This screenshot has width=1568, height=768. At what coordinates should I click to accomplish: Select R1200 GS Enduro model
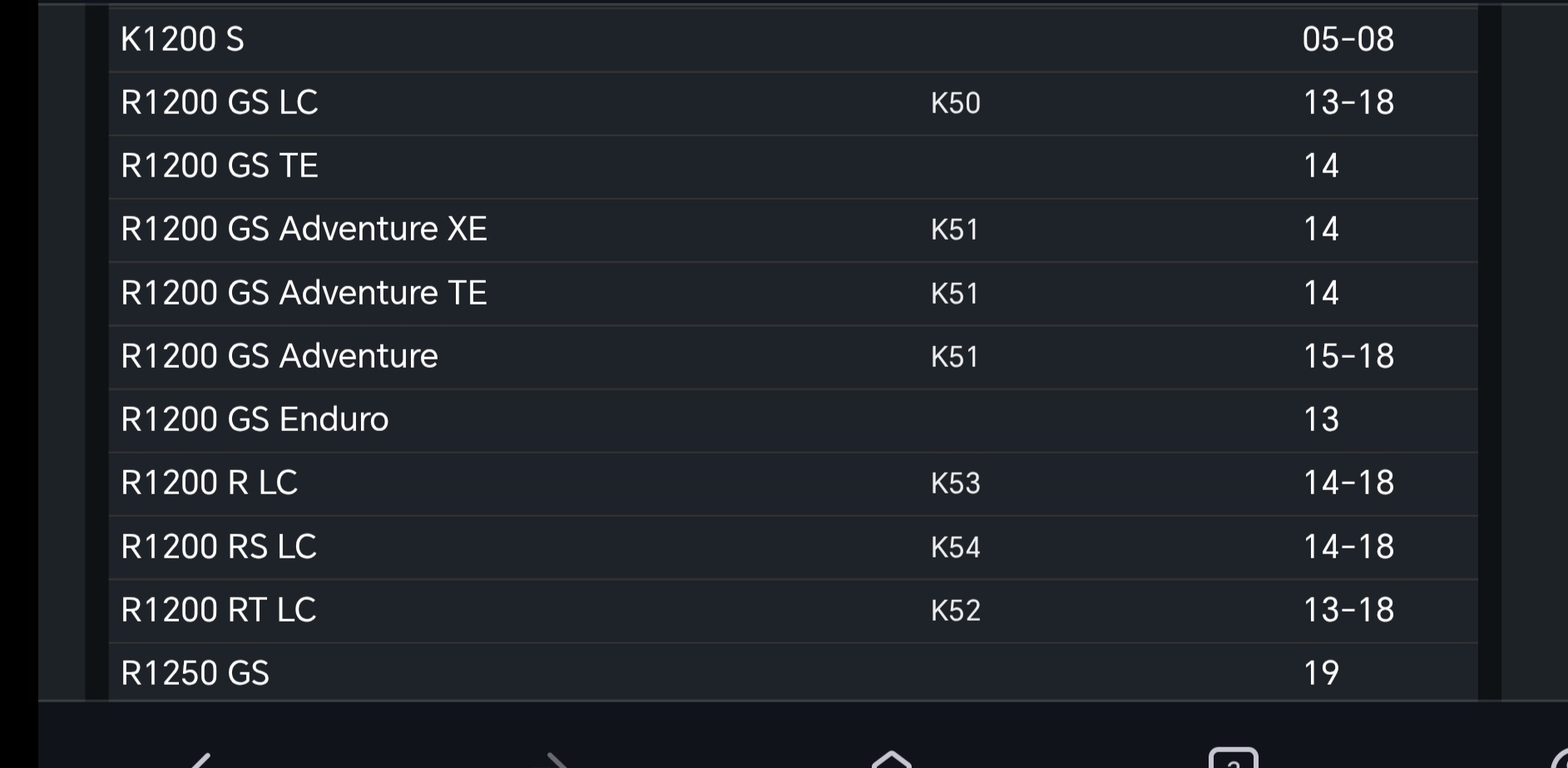[x=255, y=419]
